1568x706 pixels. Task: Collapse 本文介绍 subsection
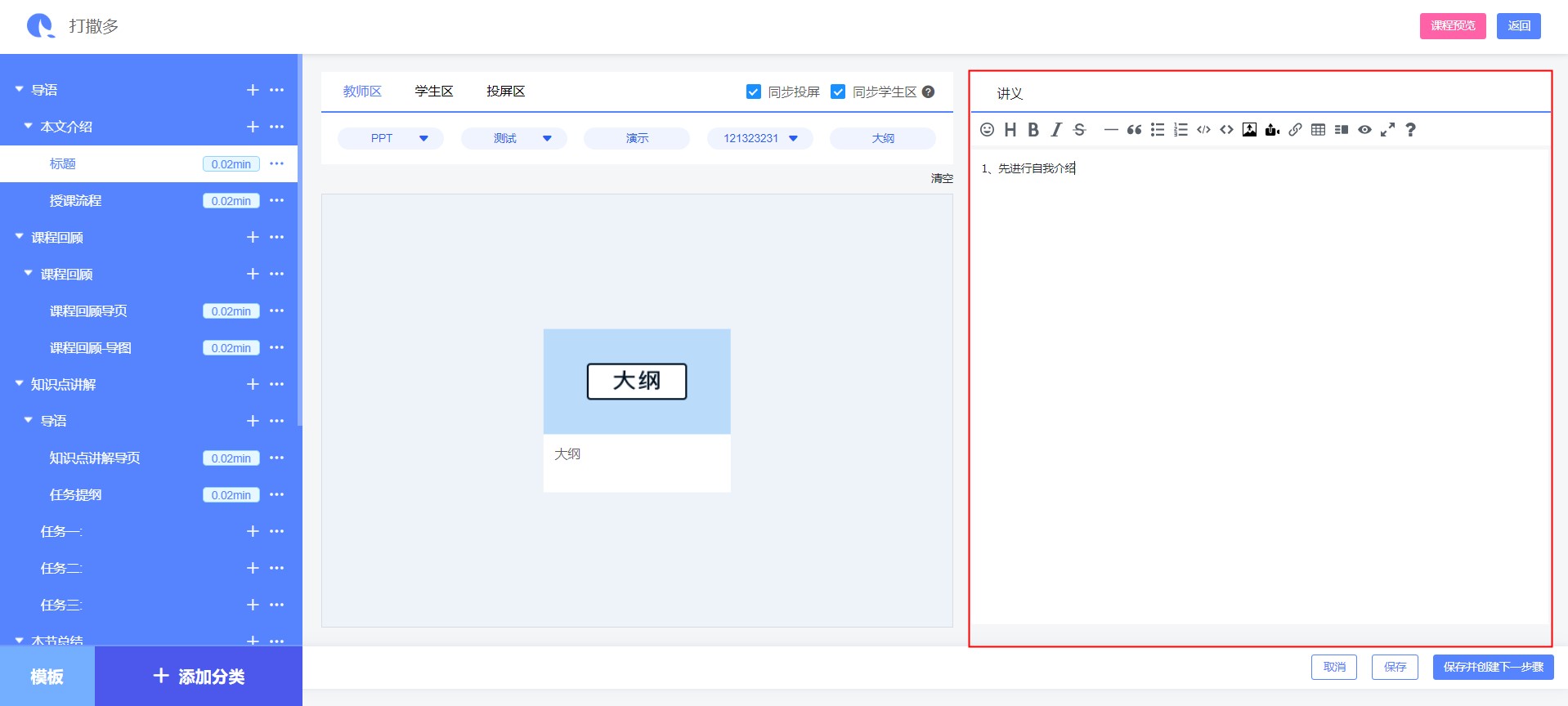click(28, 126)
